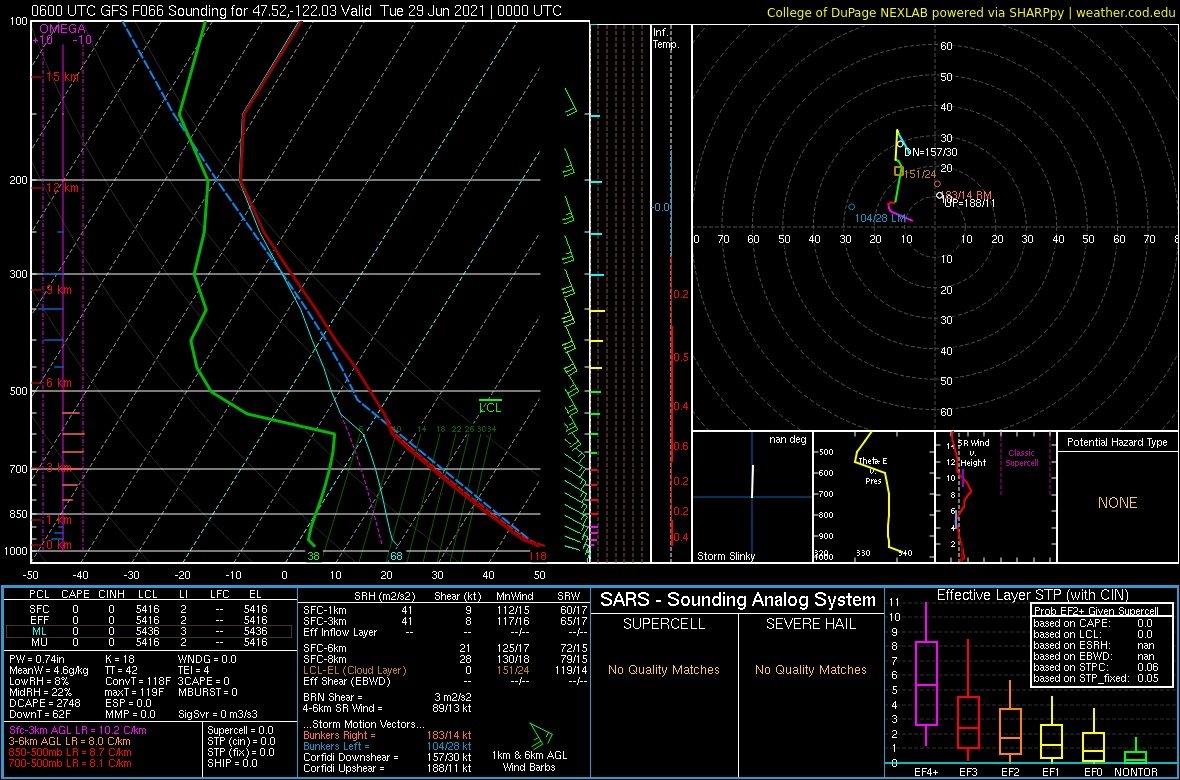
Task: Click the ConvT = 118F value
Action: click(137, 681)
